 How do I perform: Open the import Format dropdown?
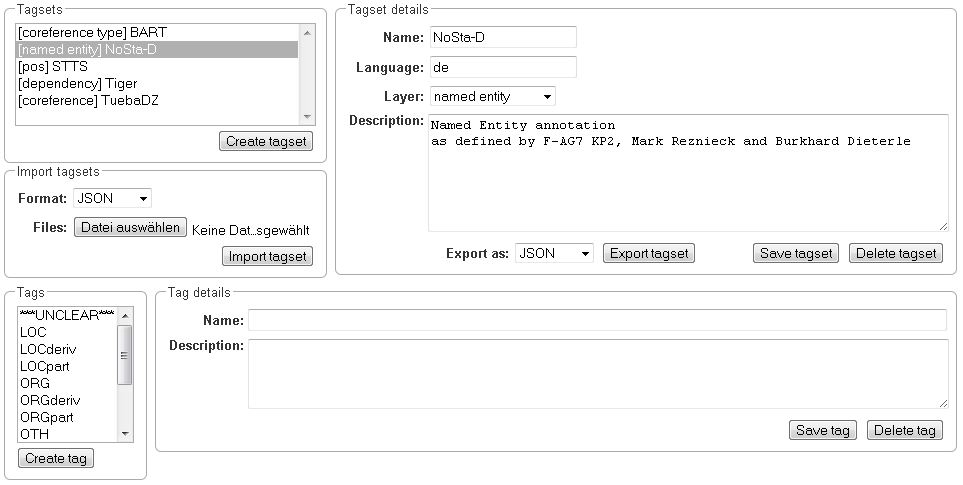tap(112, 198)
